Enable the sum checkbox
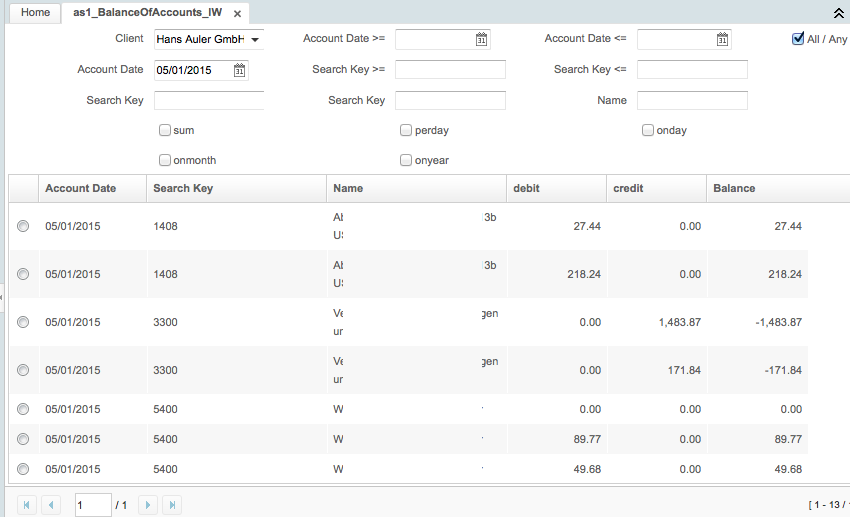Viewport: 850px width, 517px height. (165, 130)
